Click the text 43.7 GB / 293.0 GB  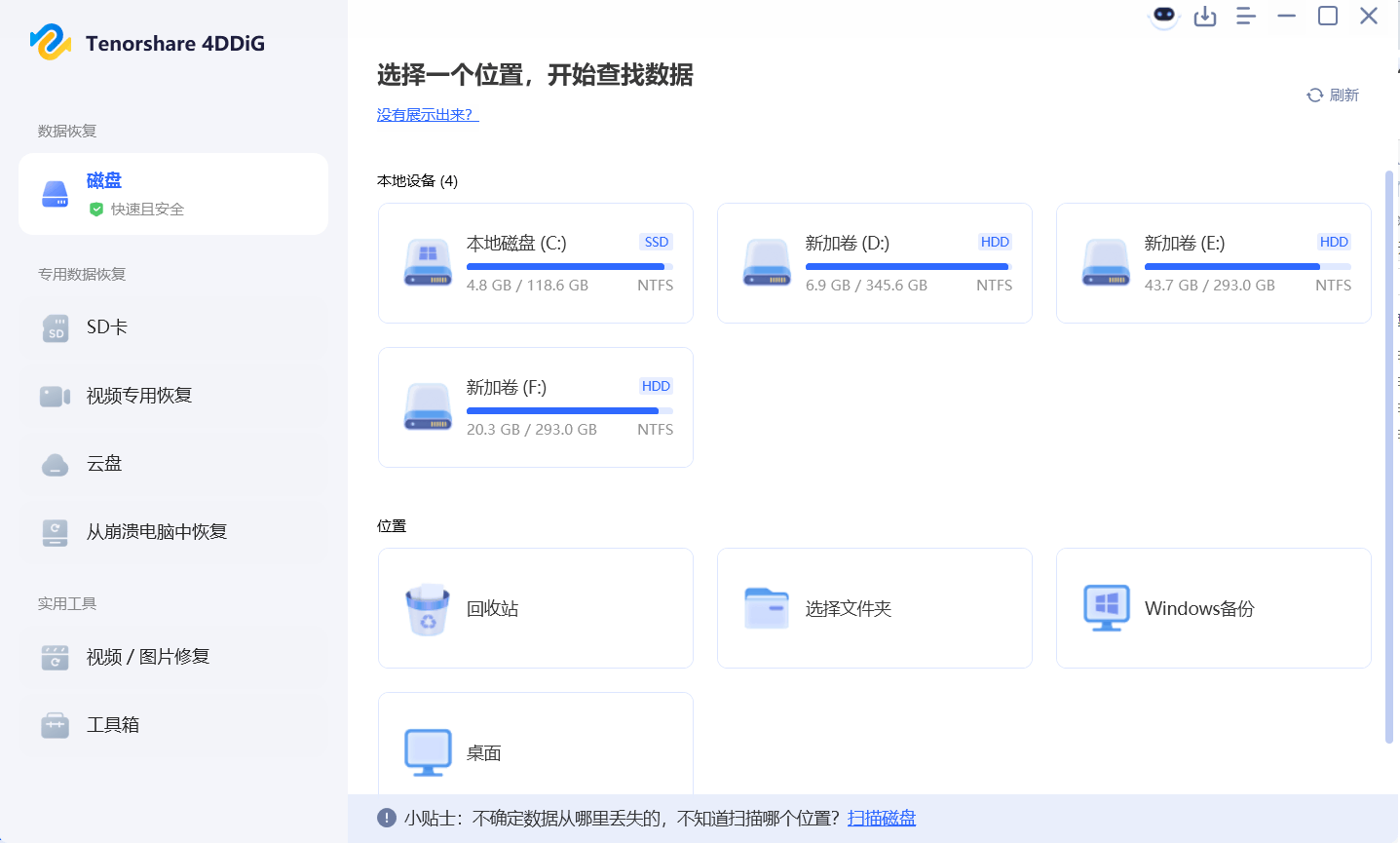1210,286
